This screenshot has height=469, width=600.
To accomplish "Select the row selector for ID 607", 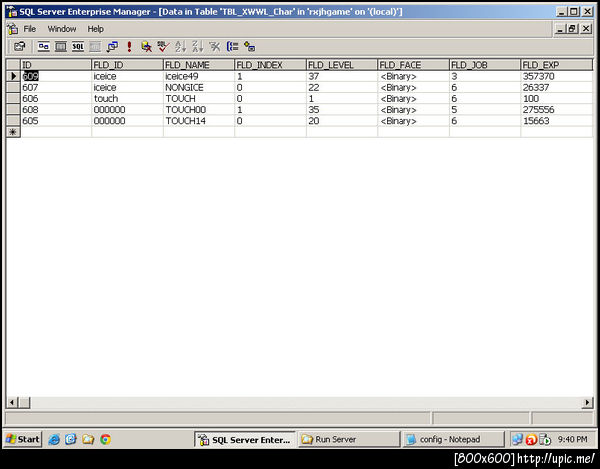I will [13, 87].
